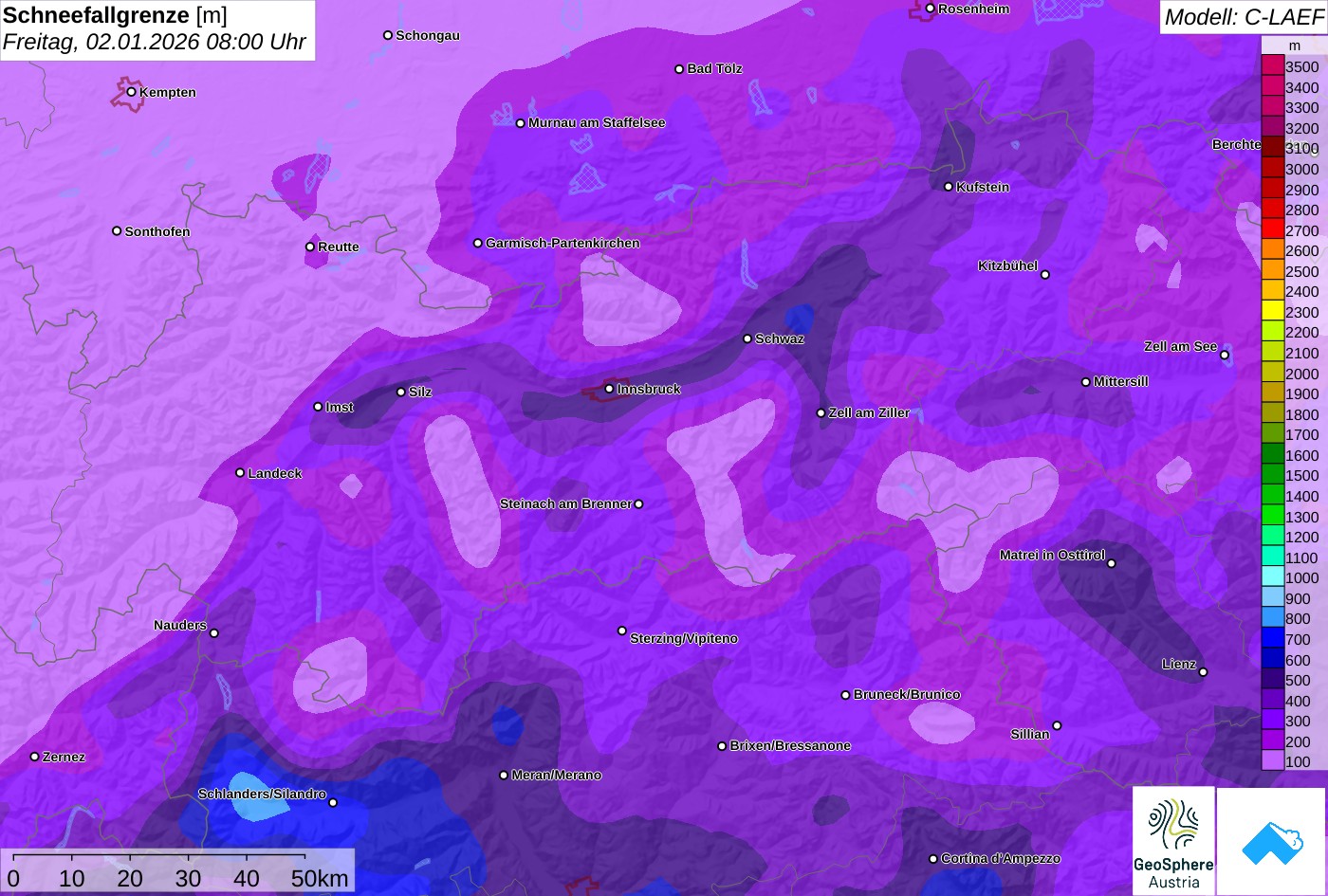The height and width of the screenshot is (896, 1328).
Task: Click the Innsbruck city marker
Action: pyautogui.click(x=609, y=389)
